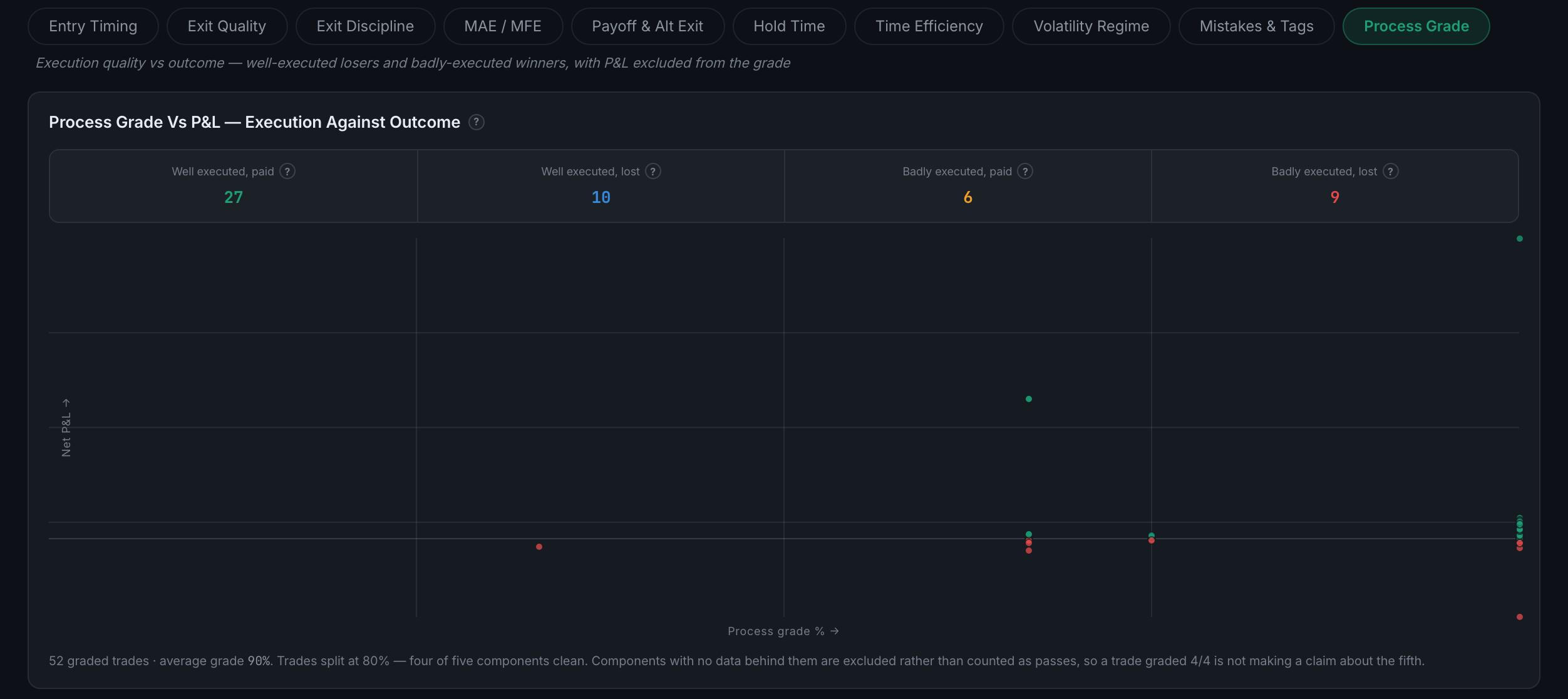Open the Volatility Regime tab
This screenshot has height=699, width=1568.
[x=1091, y=26]
